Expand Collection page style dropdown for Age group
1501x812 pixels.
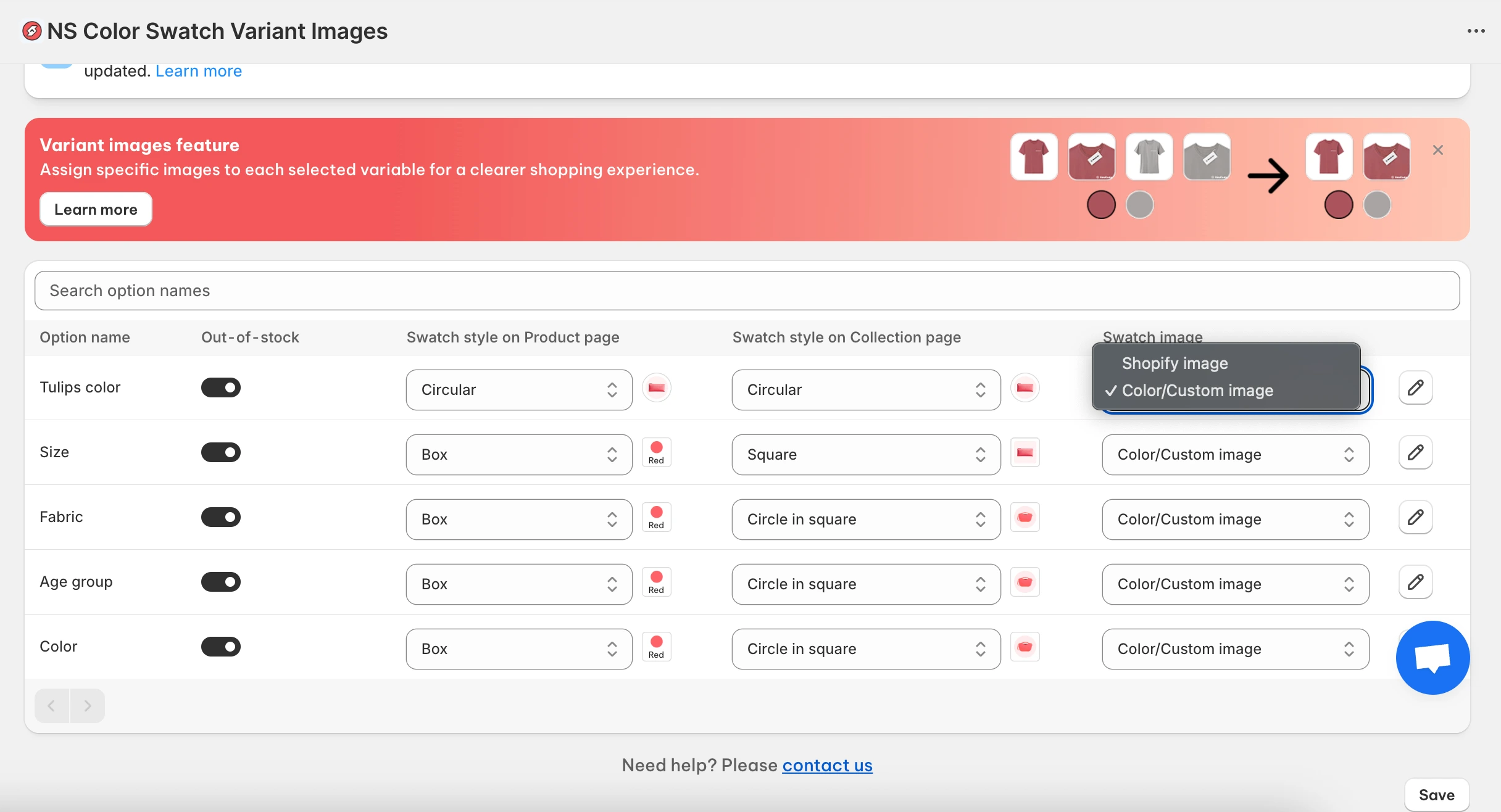[x=865, y=584]
